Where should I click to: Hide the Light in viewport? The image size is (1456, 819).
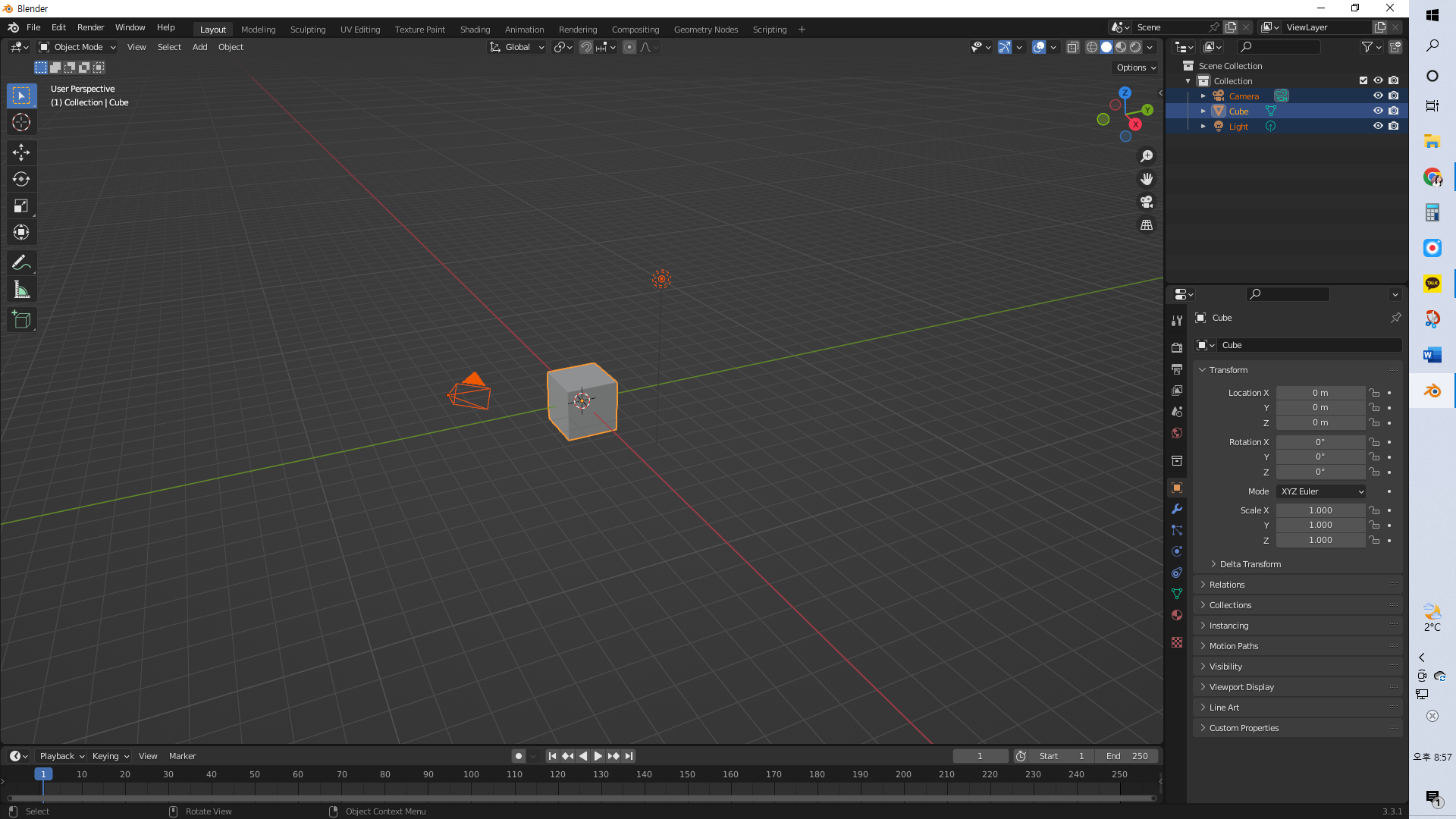(1378, 126)
